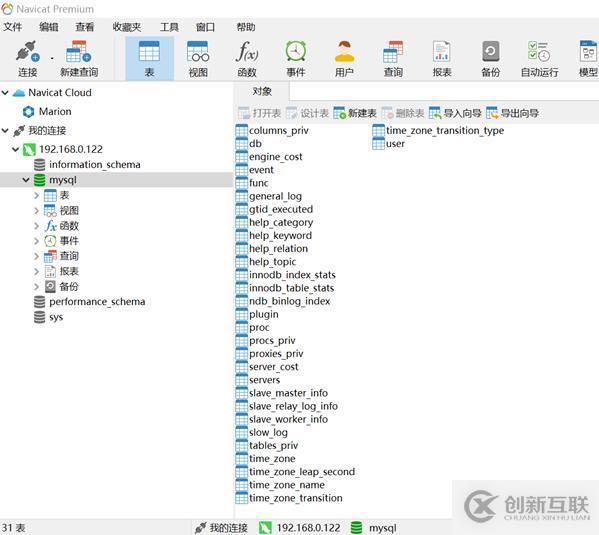Click the Query (查询) toolbar icon
The width and height of the screenshot is (599, 535).
point(393,52)
